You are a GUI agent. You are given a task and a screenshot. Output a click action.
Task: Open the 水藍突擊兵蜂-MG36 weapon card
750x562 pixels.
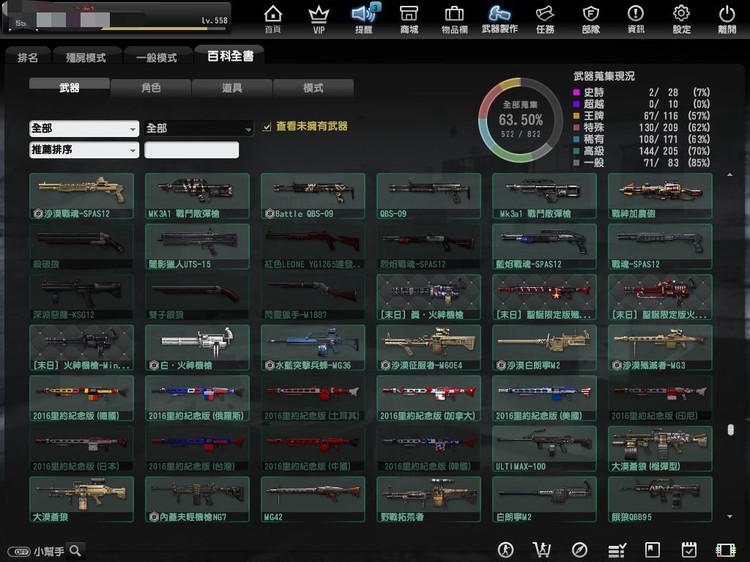(x=313, y=348)
